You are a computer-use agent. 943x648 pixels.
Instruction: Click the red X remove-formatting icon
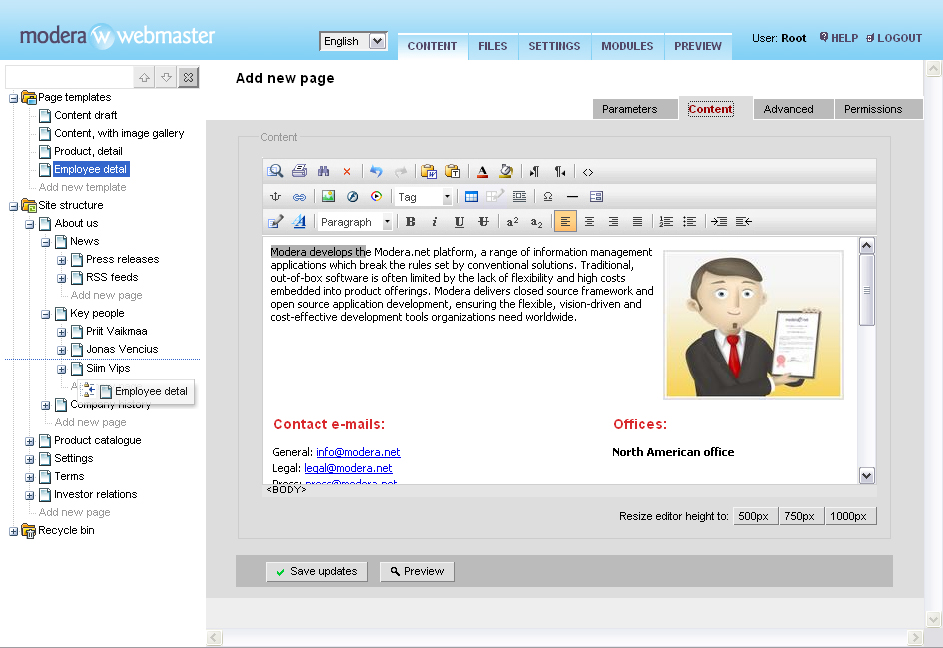click(347, 171)
